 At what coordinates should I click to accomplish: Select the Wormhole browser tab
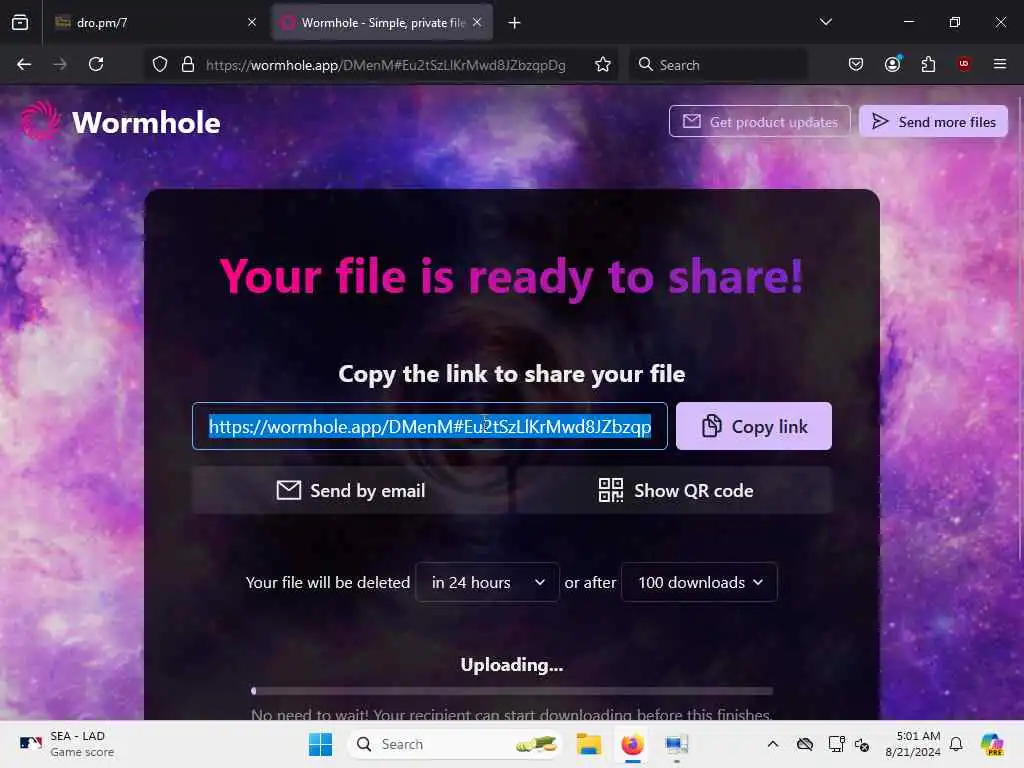point(382,23)
